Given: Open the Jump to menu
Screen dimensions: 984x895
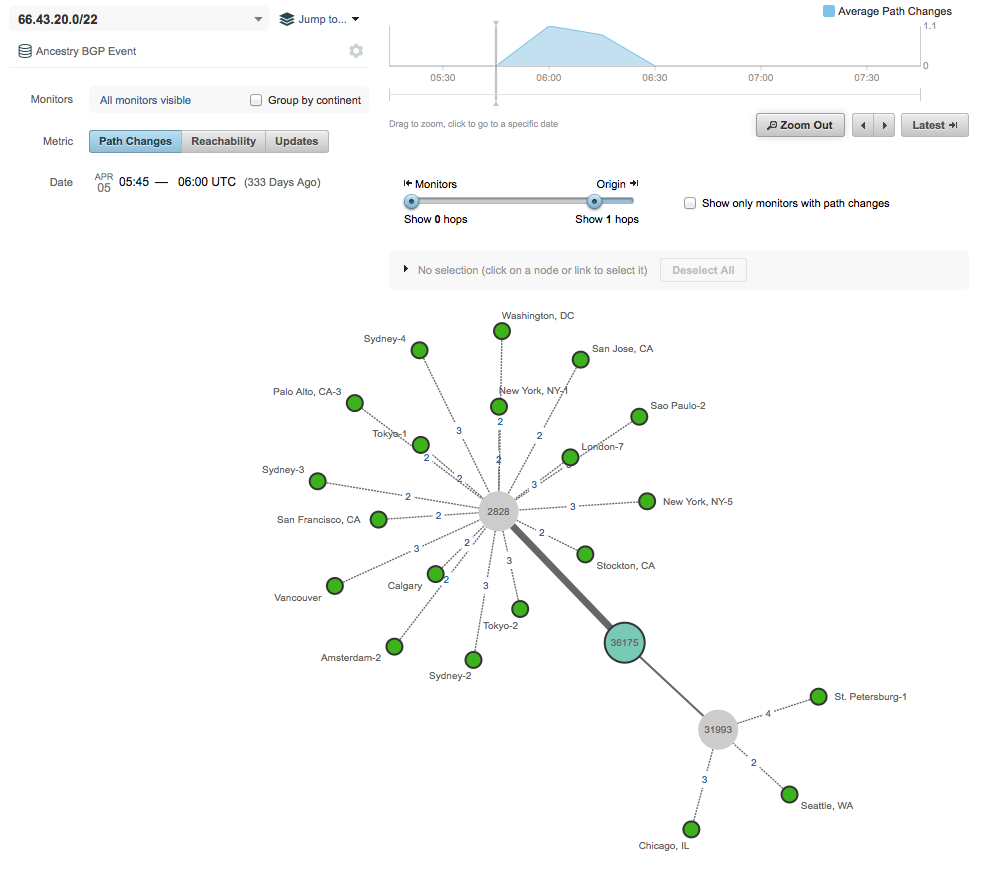Looking at the screenshot, I should pos(320,19).
